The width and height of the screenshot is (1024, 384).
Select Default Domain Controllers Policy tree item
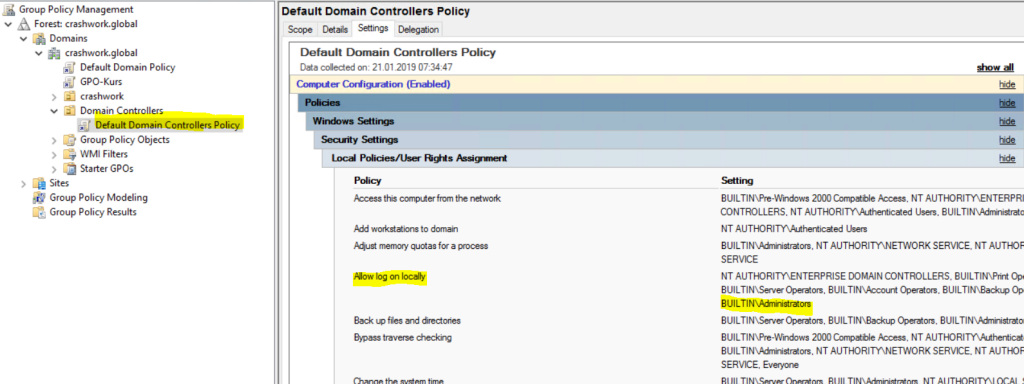pyautogui.click(x=167, y=125)
